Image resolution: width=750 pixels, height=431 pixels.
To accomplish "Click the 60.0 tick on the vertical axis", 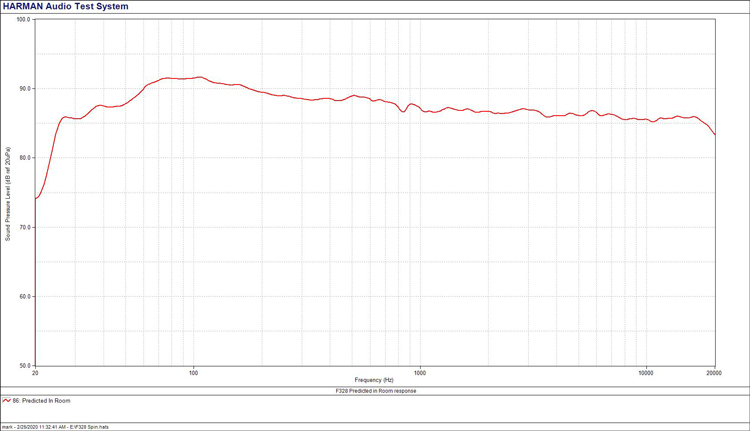I will pyautogui.click(x=25, y=297).
